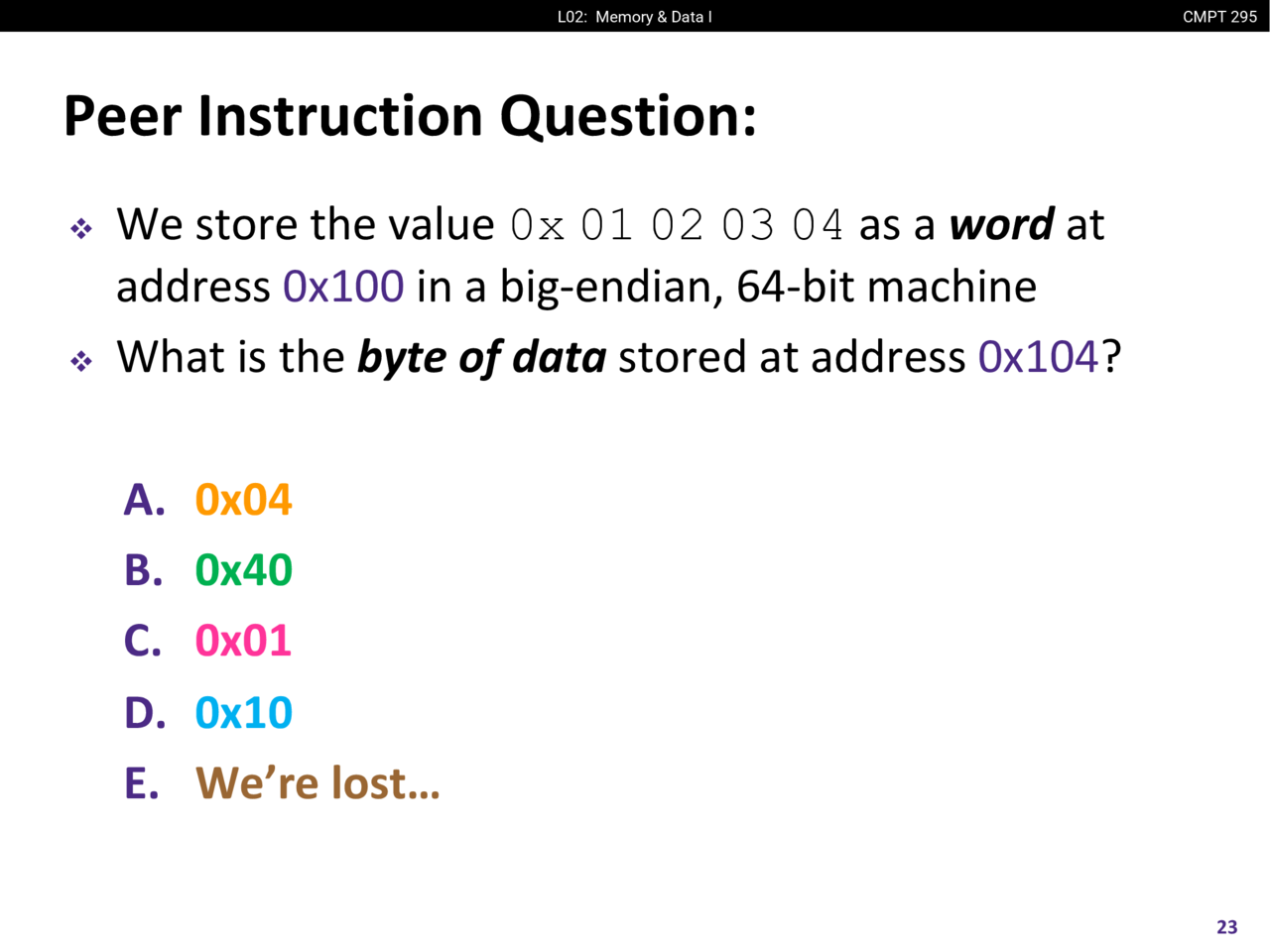Click the monospace value 0x 01 02 03 04
The width and height of the screenshot is (1270, 952).
pyautogui.click(x=677, y=225)
